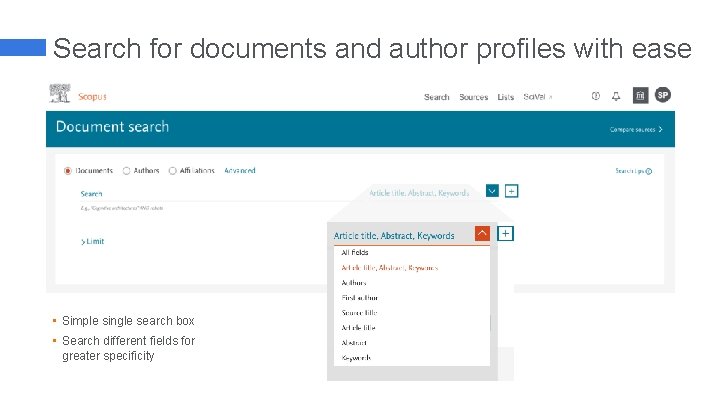Expand the Limit section

pyautogui.click(x=93, y=242)
